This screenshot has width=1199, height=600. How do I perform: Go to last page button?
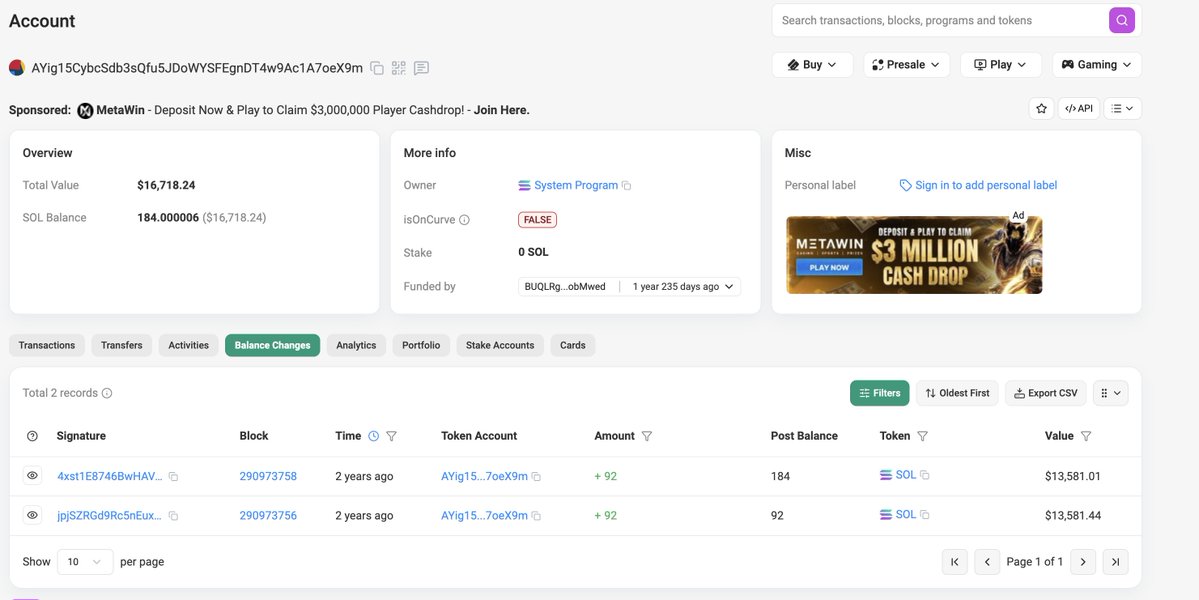[x=1116, y=562]
